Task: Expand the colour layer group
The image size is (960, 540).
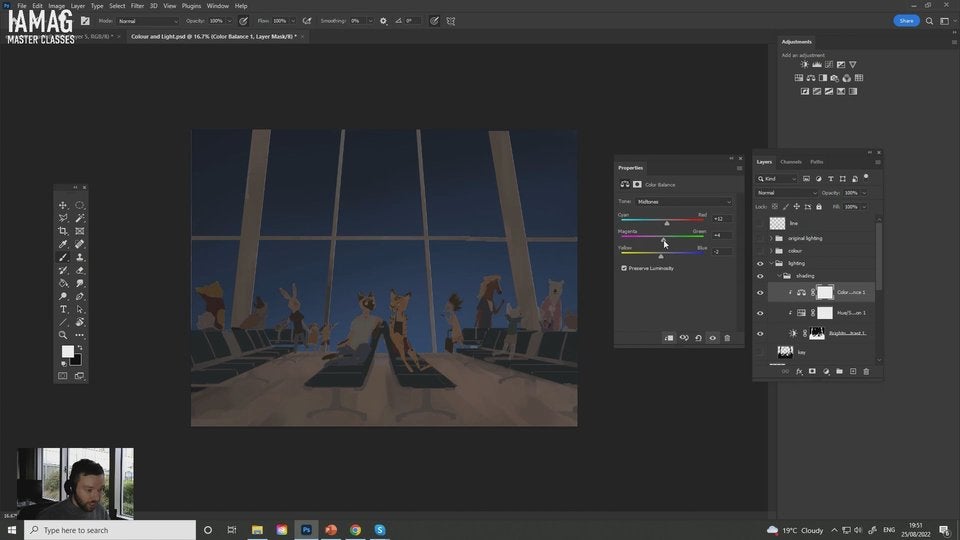Action: point(770,251)
